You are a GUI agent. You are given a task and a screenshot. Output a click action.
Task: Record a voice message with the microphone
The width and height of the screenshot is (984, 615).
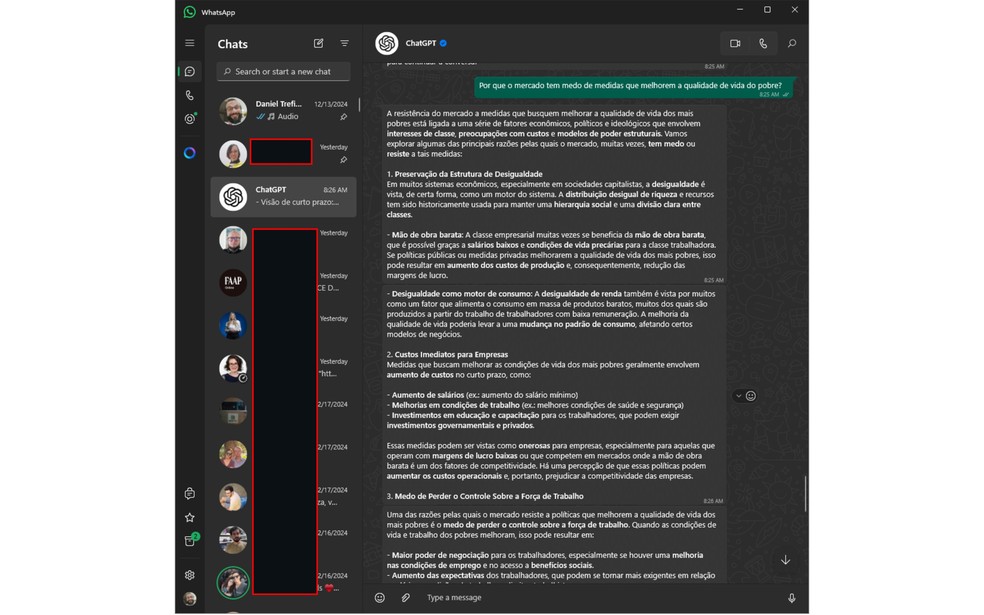click(792, 597)
